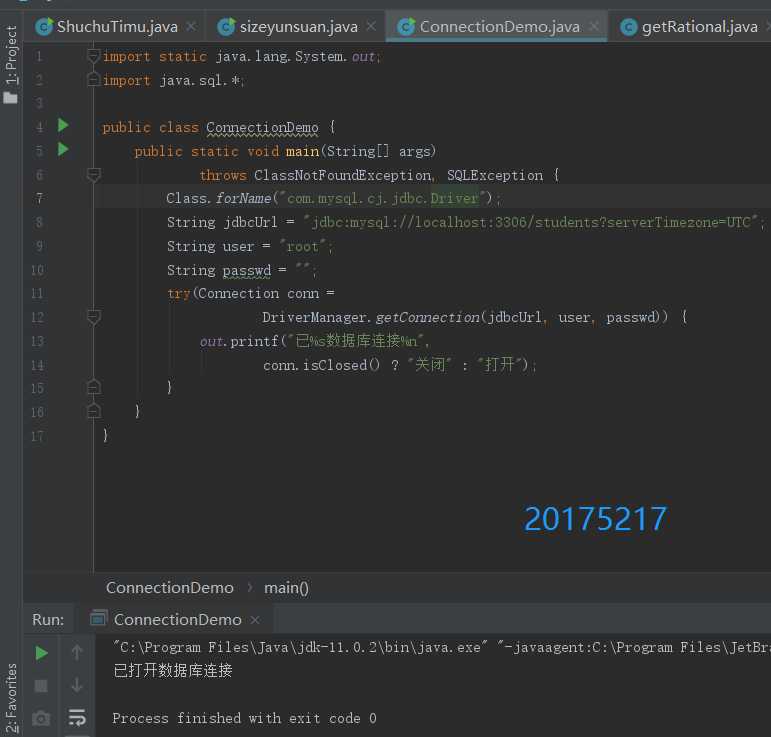The height and width of the screenshot is (737, 771).
Task: Select the ConnectionDemo.java editor tab
Action: point(499,27)
